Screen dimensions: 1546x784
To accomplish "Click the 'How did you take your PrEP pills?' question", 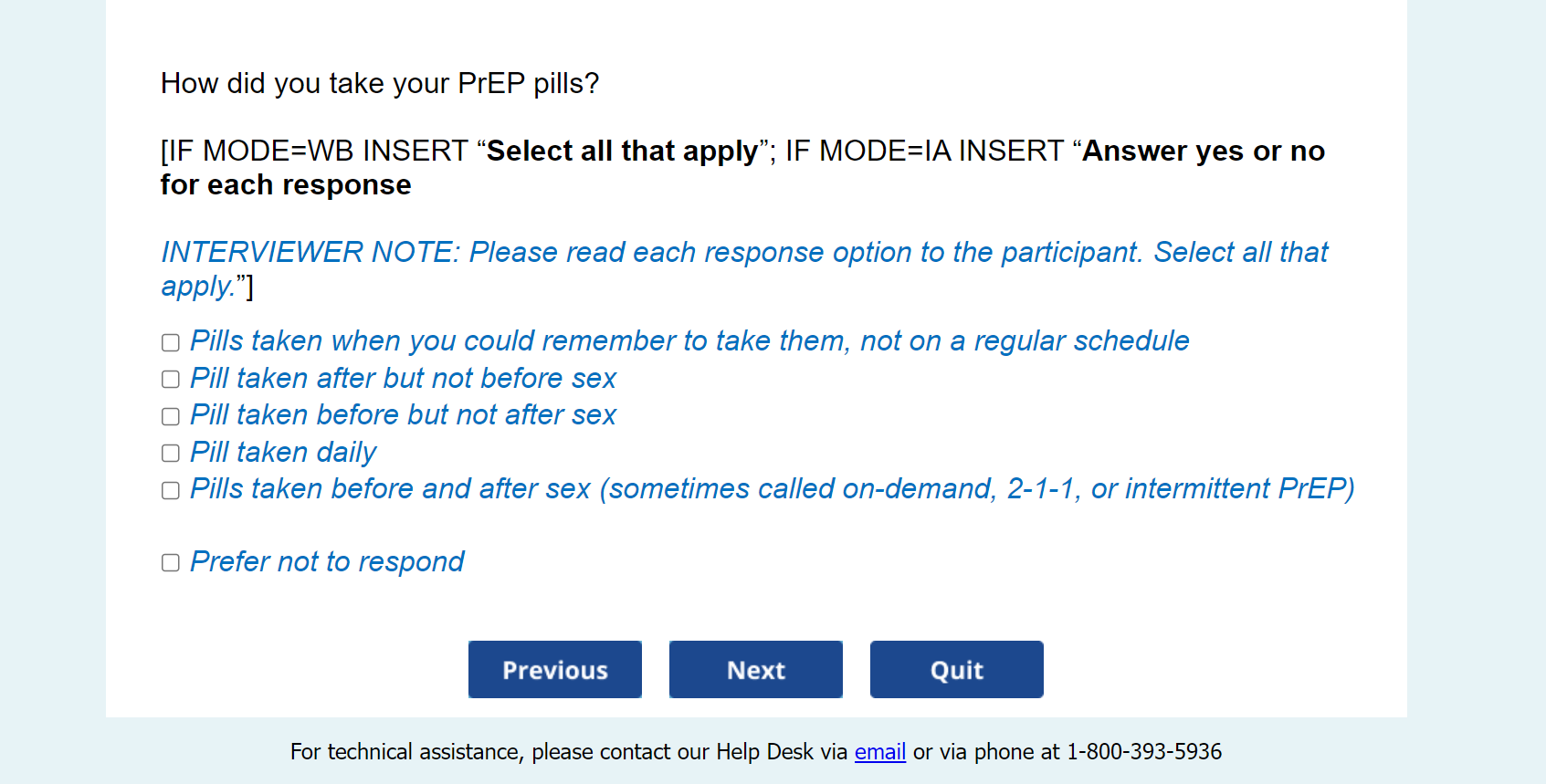I will click(380, 84).
